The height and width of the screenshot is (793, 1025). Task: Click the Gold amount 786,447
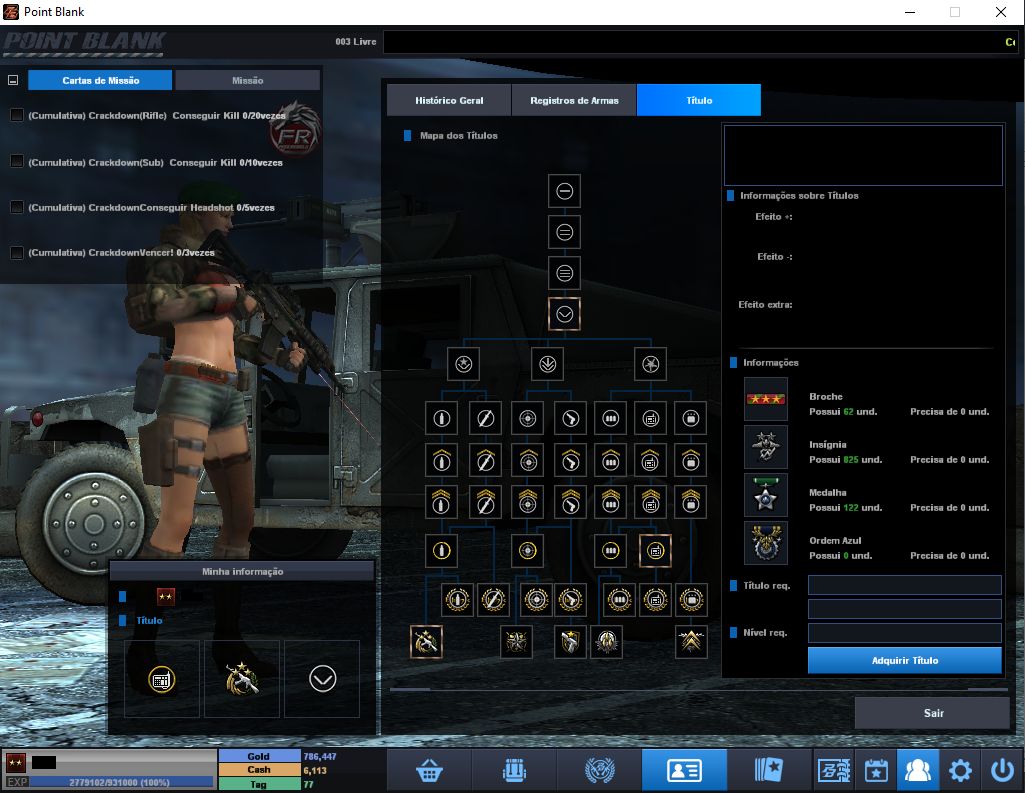(320, 756)
